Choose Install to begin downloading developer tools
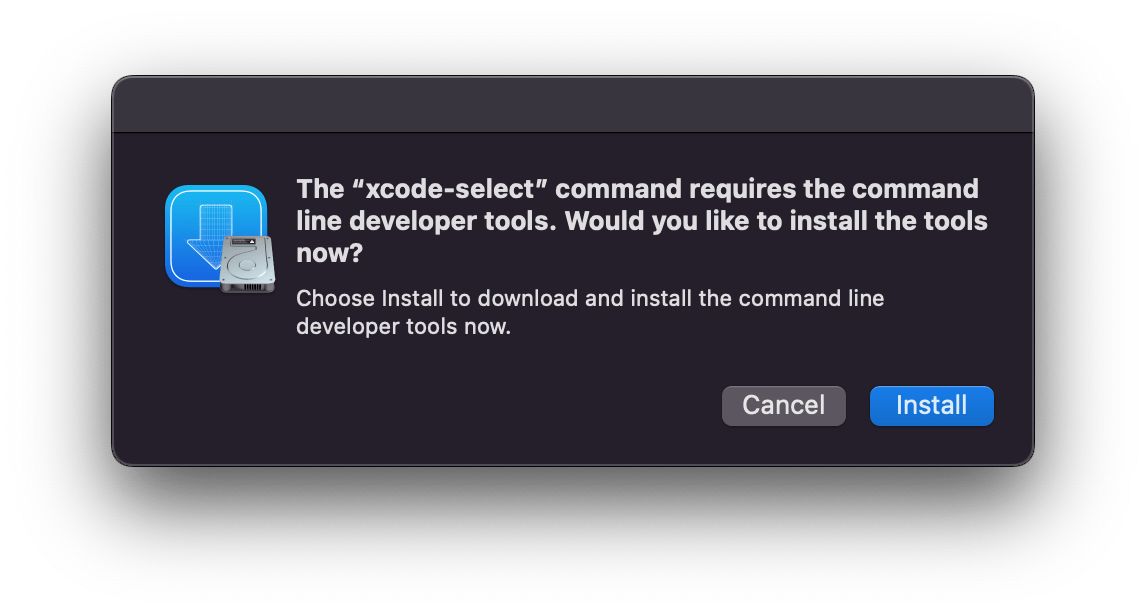This screenshot has width=1146, height=614. pos(931,405)
